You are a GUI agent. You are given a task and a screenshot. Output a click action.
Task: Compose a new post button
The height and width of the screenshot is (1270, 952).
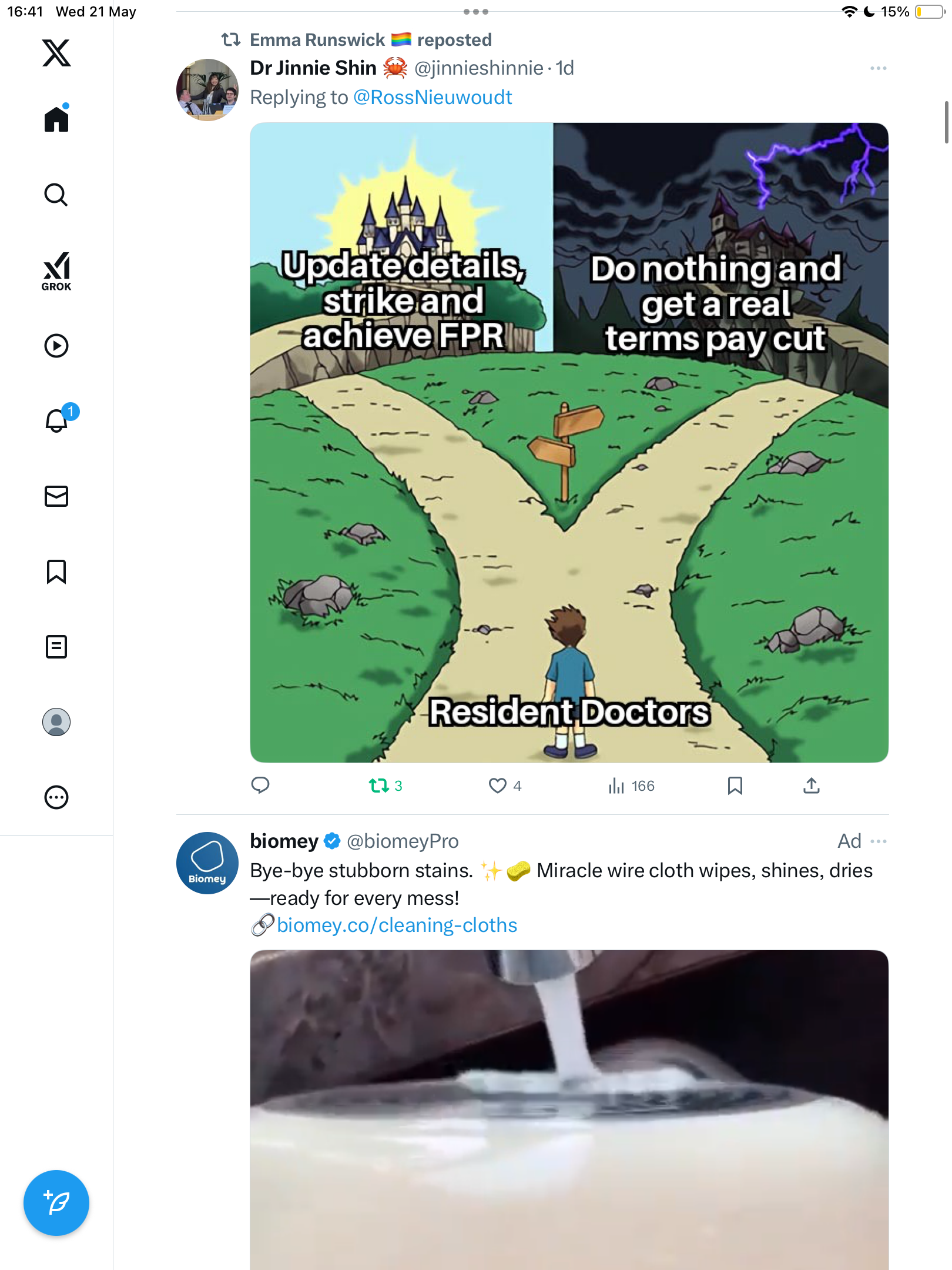coord(56,1203)
